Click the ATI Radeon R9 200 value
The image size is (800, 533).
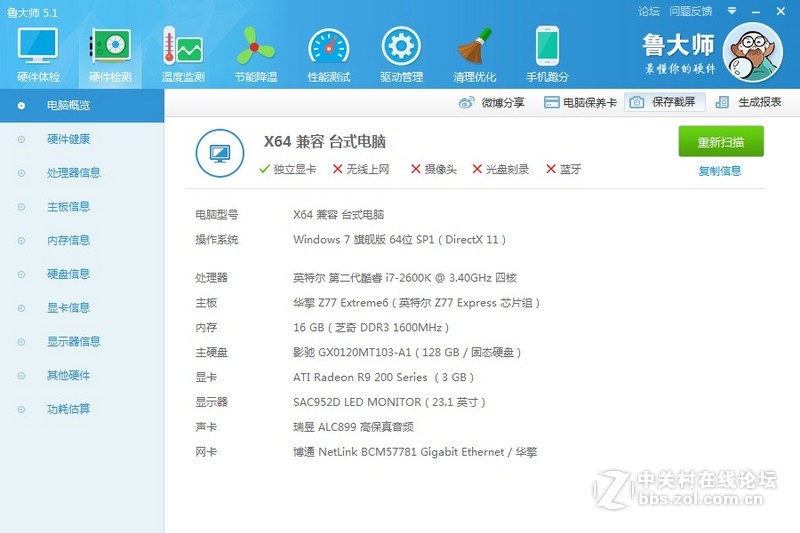tap(384, 377)
